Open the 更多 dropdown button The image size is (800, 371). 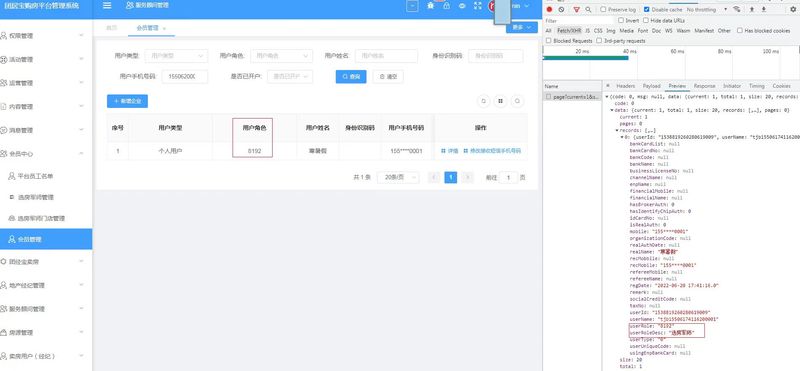coord(521,27)
